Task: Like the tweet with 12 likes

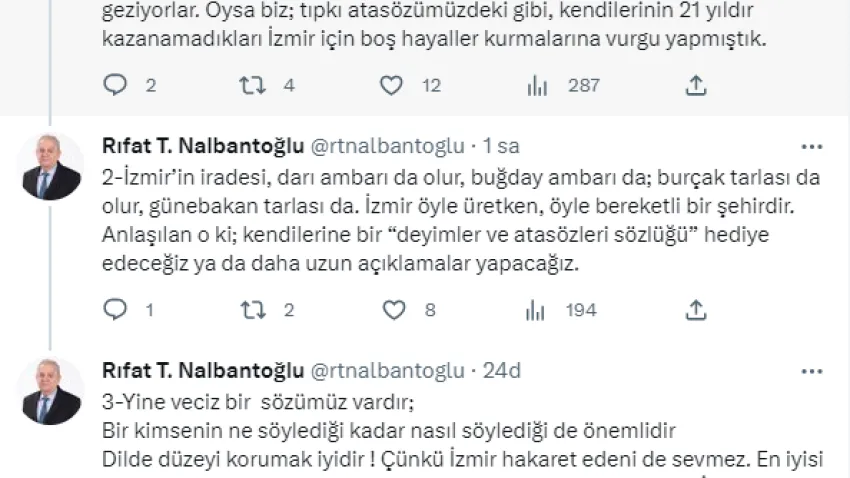Action: tap(391, 86)
